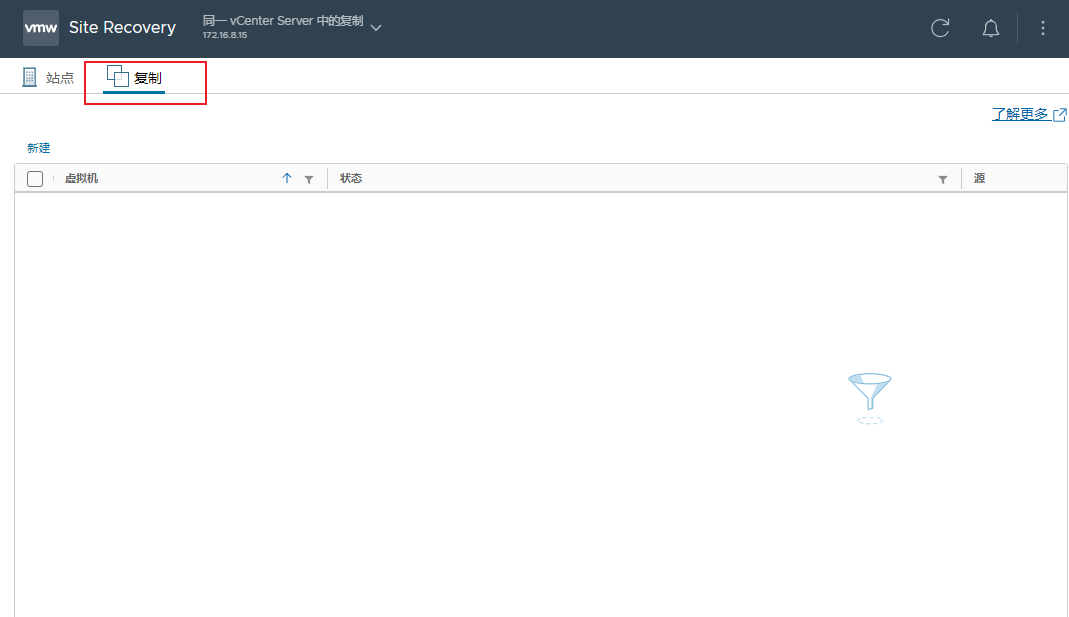1069x617 pixels.
Task: Click the 172.16.8.15 address text
Action: coord(225,35)
